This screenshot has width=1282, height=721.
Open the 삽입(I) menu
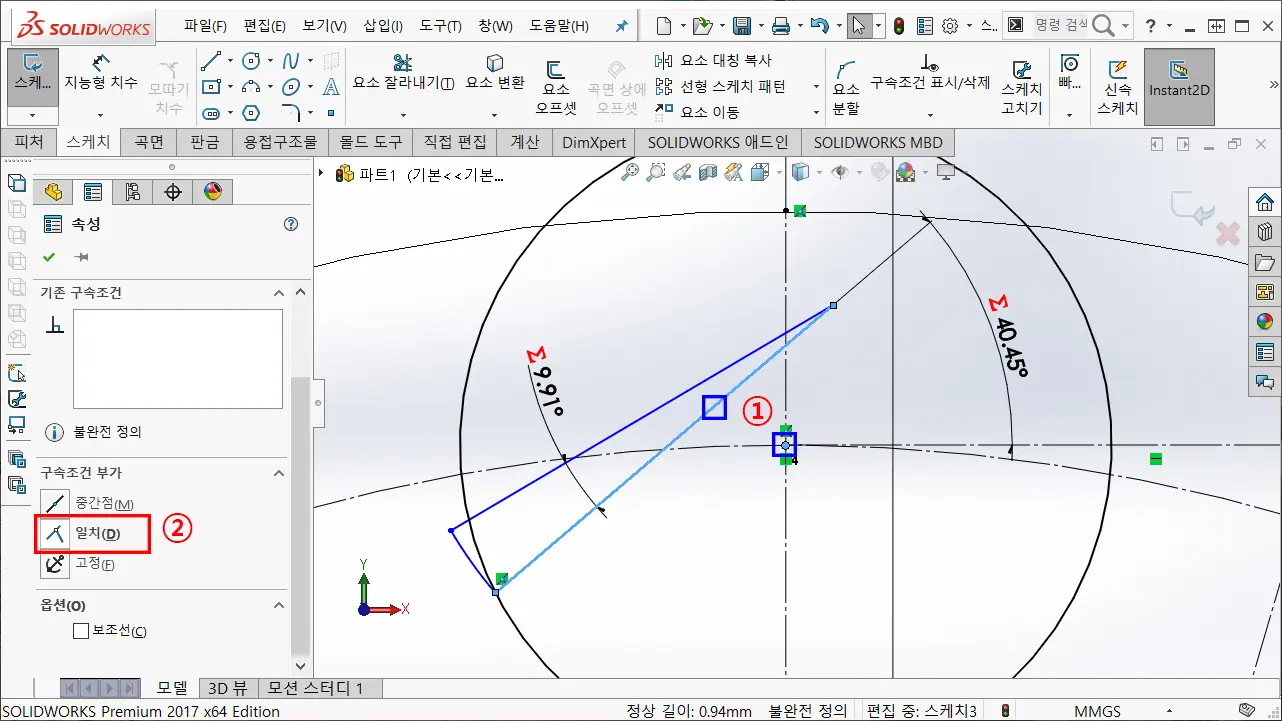[x=384, y=26]
